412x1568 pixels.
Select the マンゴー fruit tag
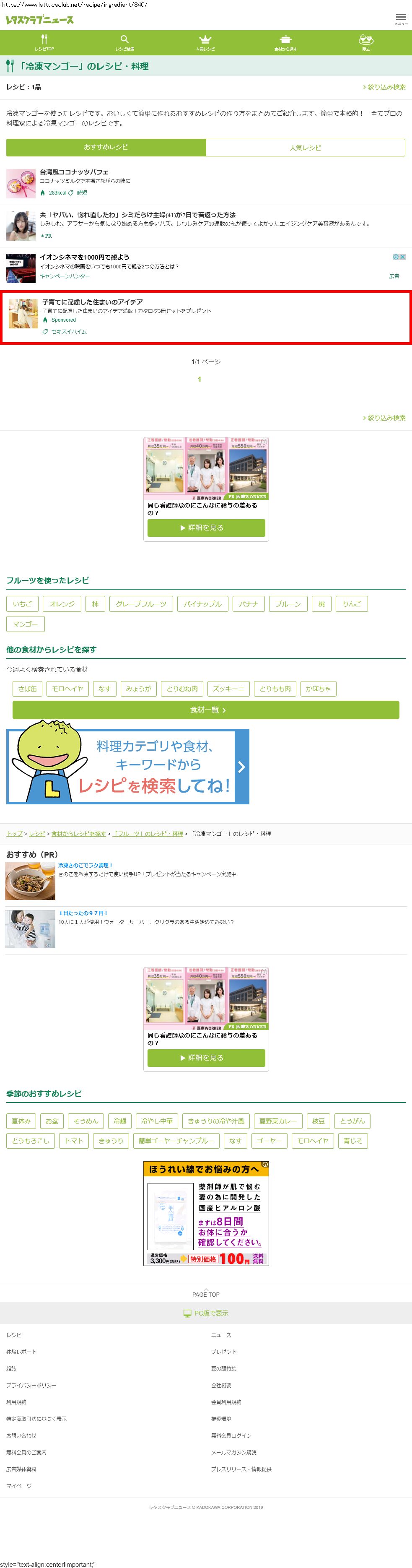[26, 624]
